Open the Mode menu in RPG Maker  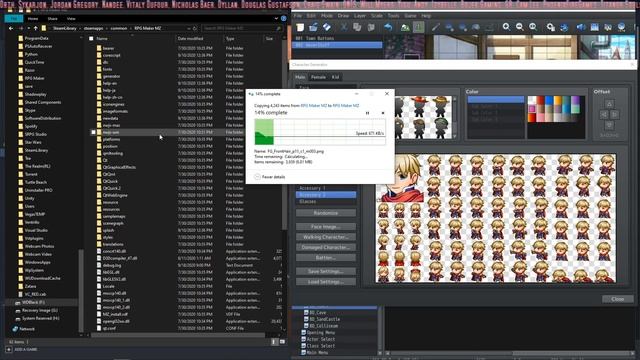pos(327,16)
